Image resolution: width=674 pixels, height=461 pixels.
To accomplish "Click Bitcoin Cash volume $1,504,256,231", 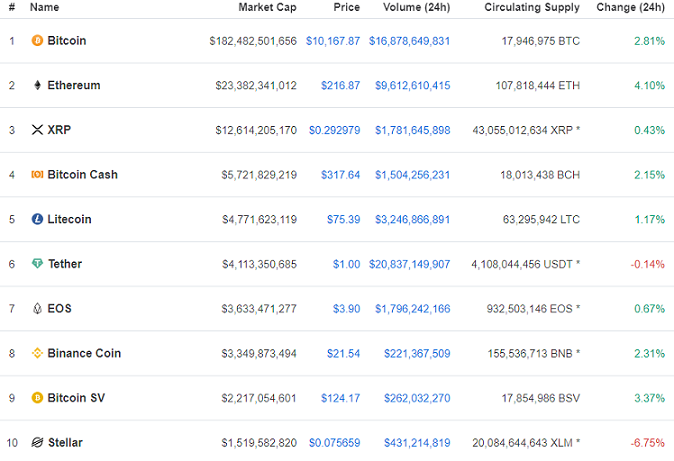I will click(413, 175).
